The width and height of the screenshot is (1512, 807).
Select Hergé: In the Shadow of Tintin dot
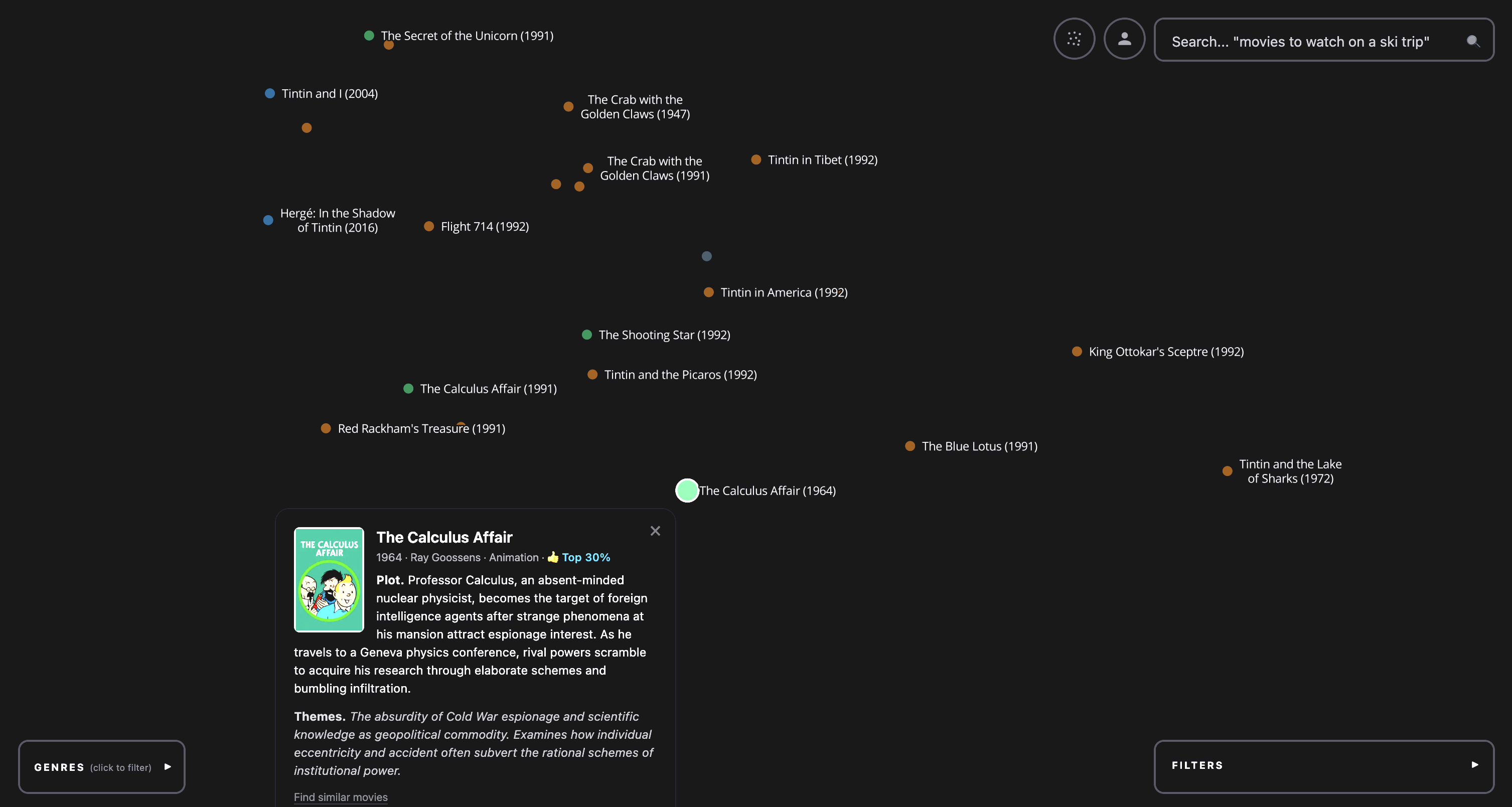(x=268, y=220)
